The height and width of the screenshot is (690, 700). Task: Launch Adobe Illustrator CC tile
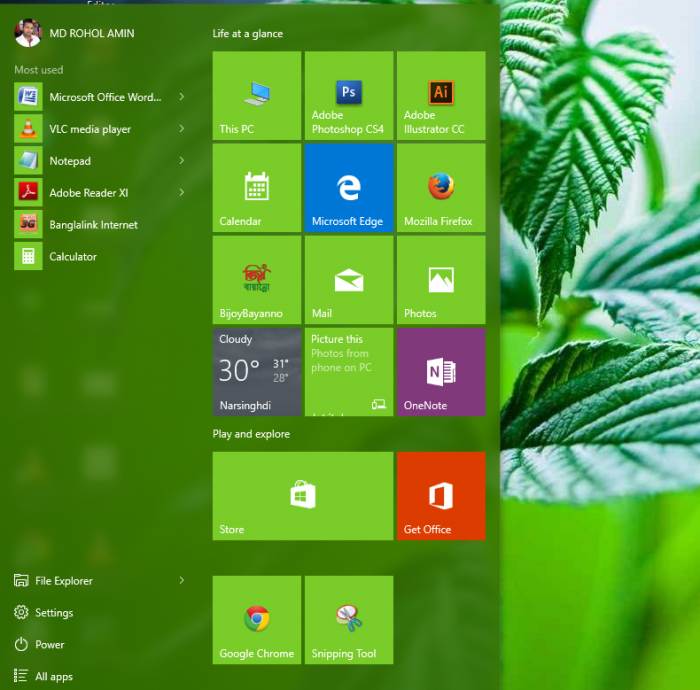click(x=441, y=96)
